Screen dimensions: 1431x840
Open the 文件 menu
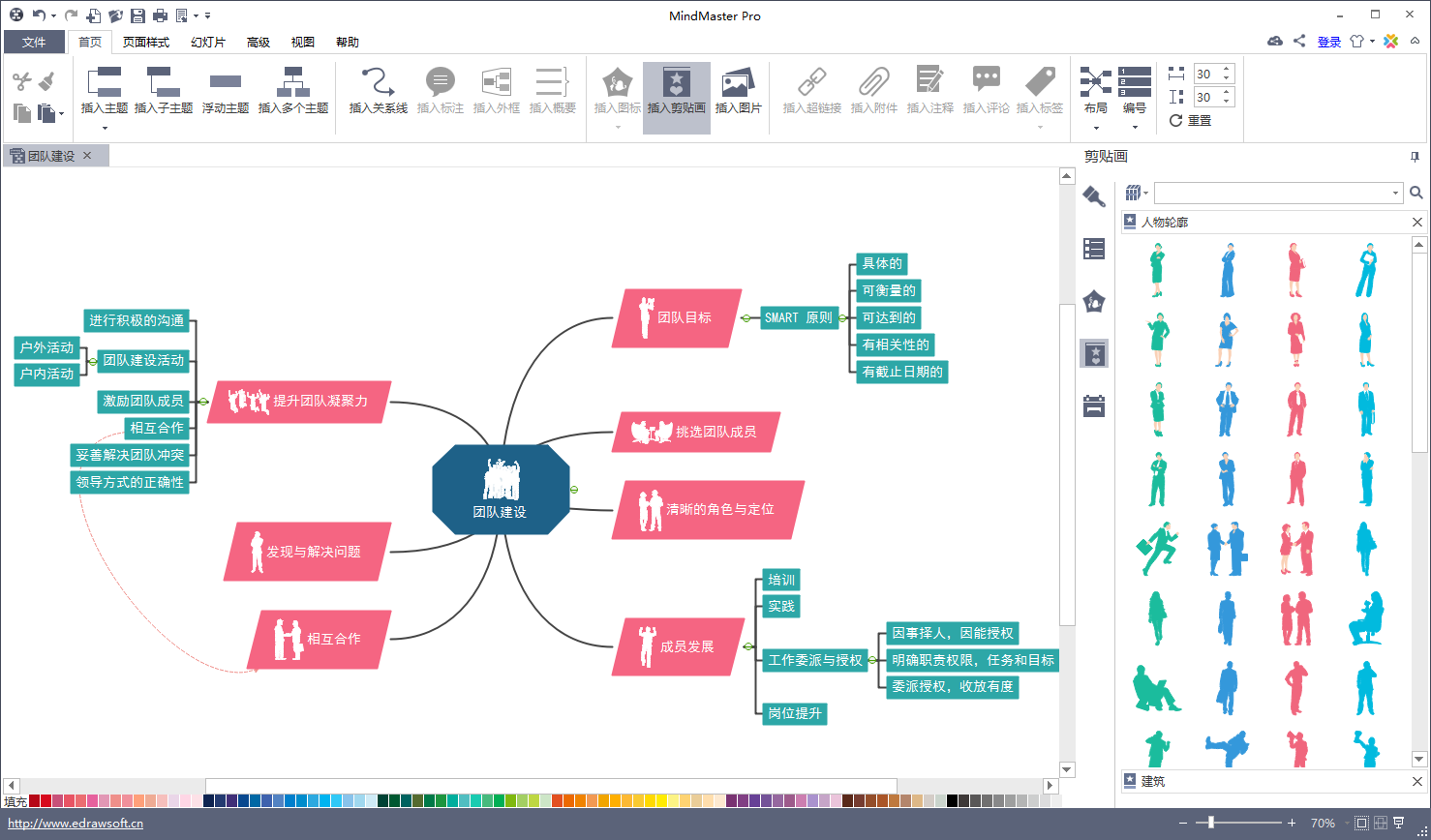coord(34,42)
